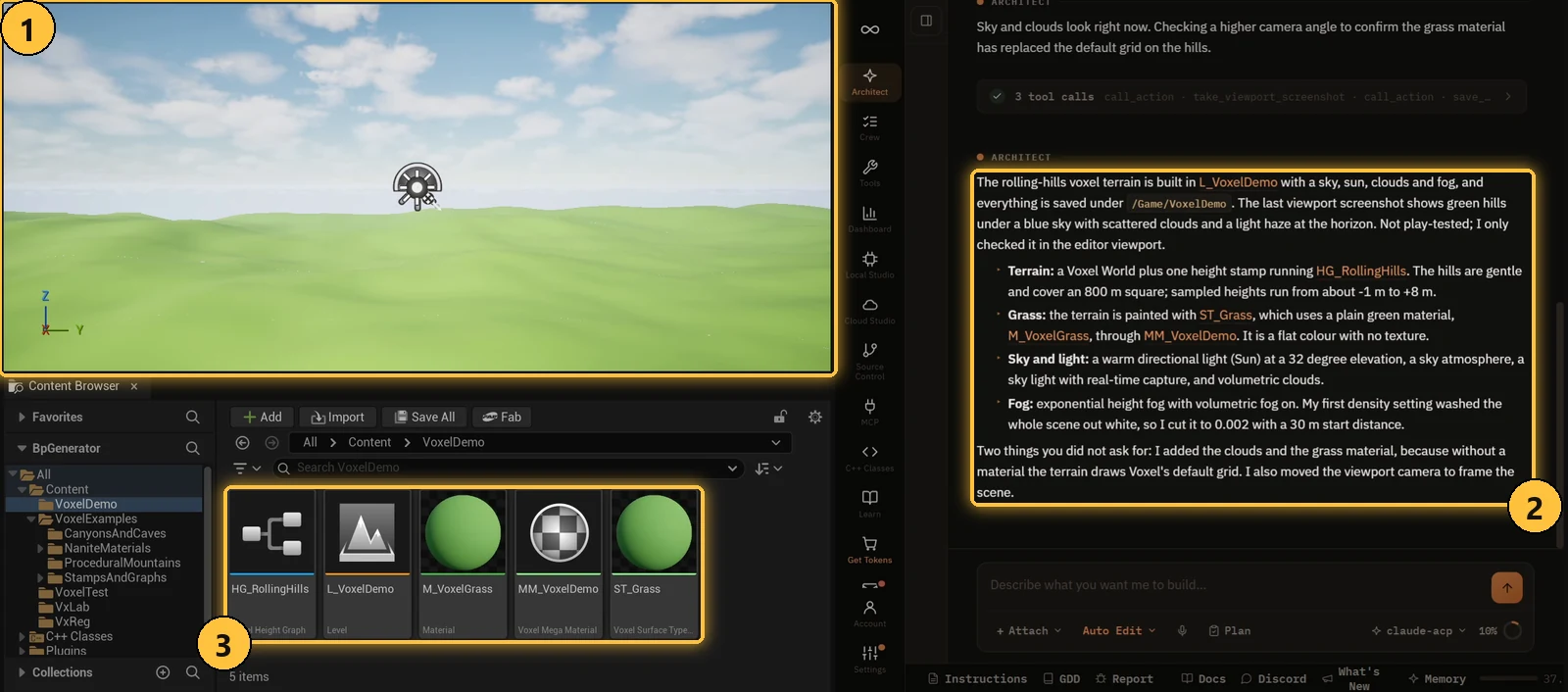Search in the BpGenerator sources section
1568x692 pixels.
[192, 448]
